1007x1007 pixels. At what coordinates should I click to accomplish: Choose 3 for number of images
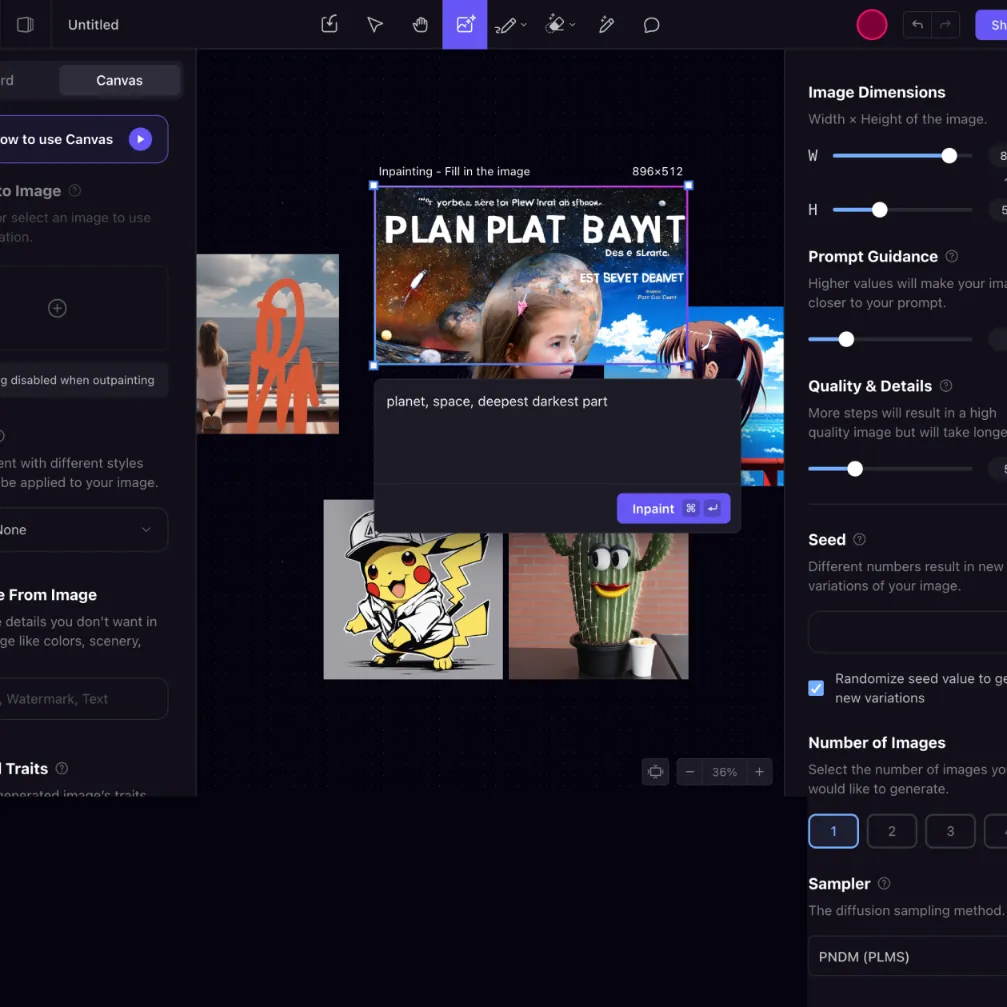(x=950, y=831)
